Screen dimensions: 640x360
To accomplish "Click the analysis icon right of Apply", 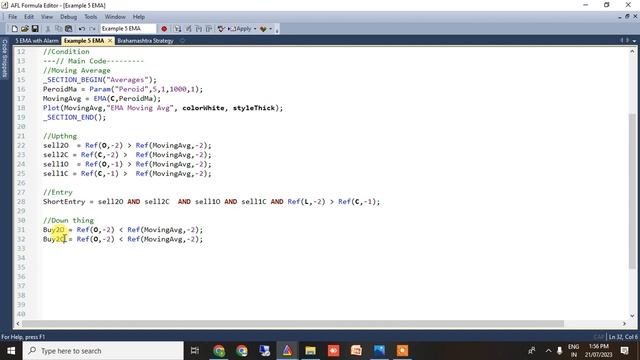I will click(x=263, y=29).
